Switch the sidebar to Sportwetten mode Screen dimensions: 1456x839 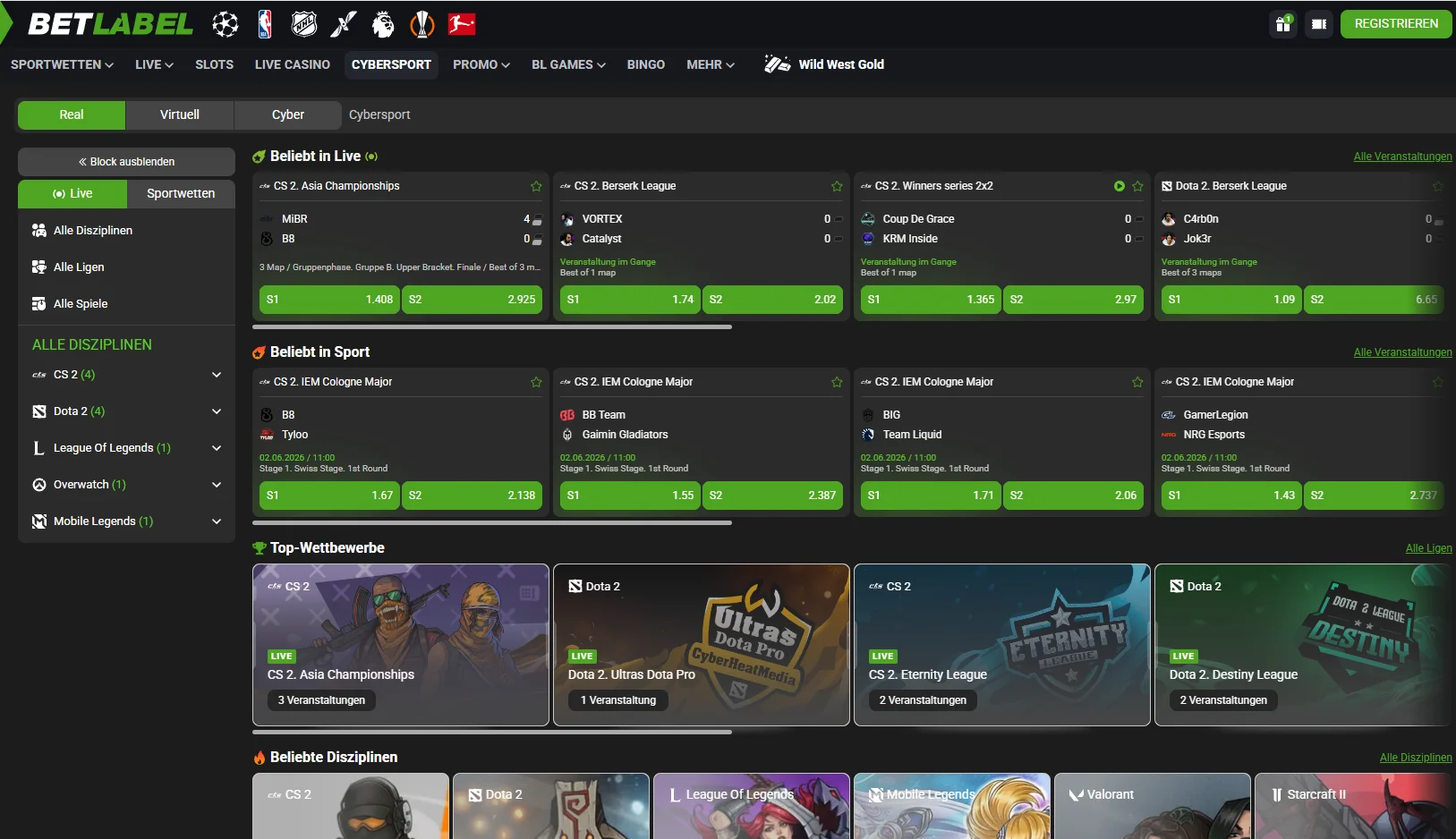(x=181, y=194)
